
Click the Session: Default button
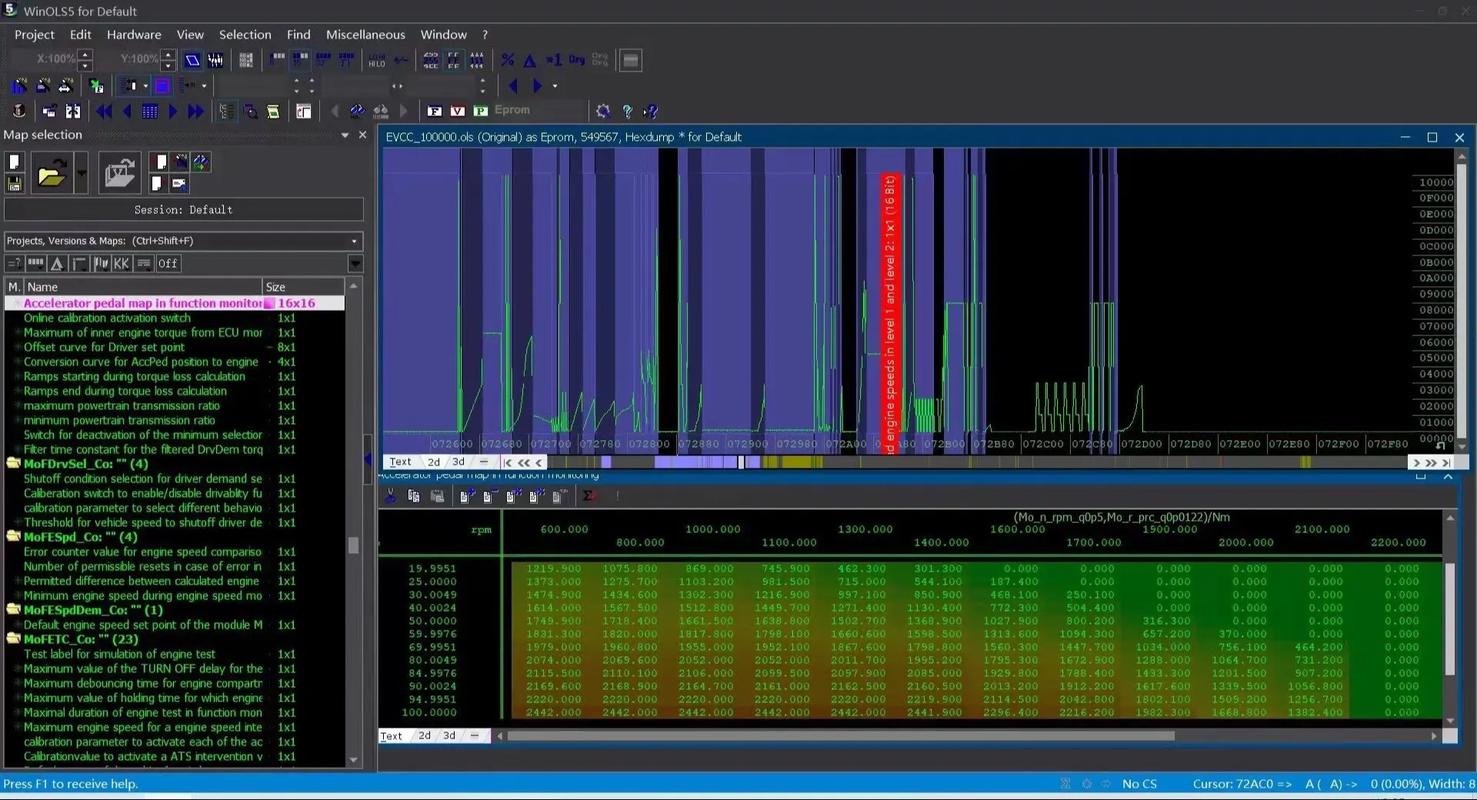coord(183,209)
